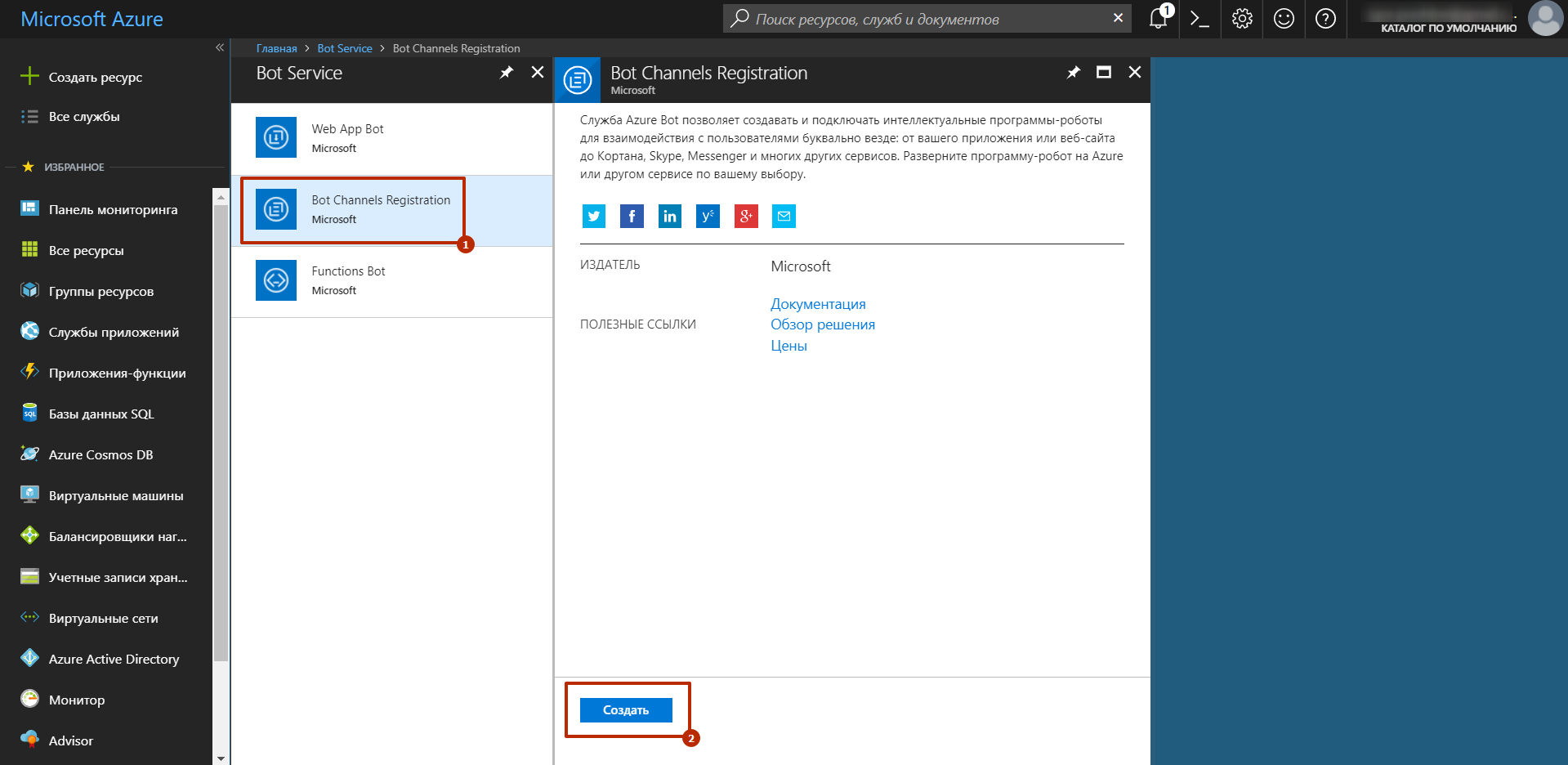Click the Создать button
Viewport: 1568px width, 765px height.
pyautogui.click(x=626, y=709)
